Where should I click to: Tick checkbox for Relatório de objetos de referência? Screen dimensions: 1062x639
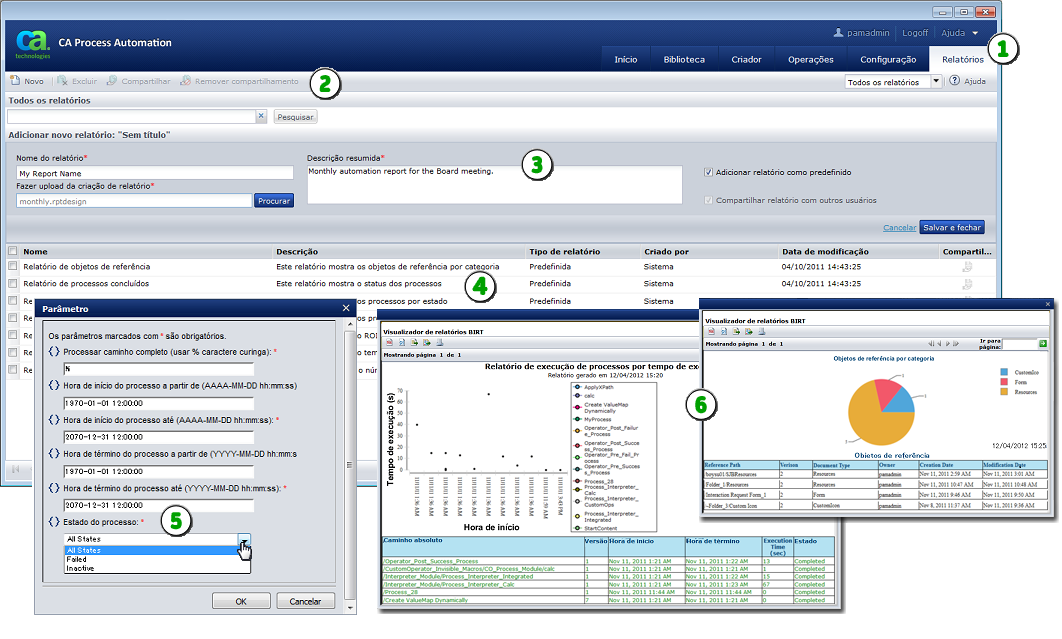tap(13, 267)
